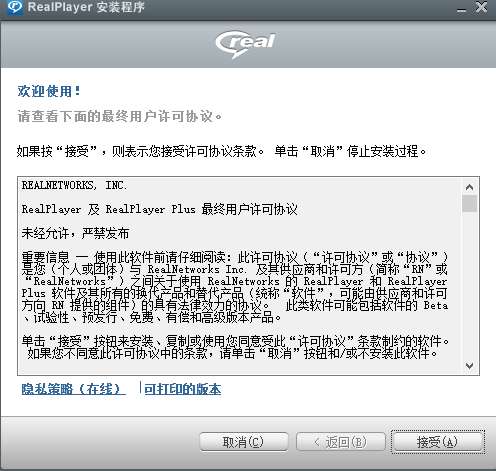Click the RealPlayer 安装程序 title bar text
This screenshot has width=496, height=471.
pos(86,7)
